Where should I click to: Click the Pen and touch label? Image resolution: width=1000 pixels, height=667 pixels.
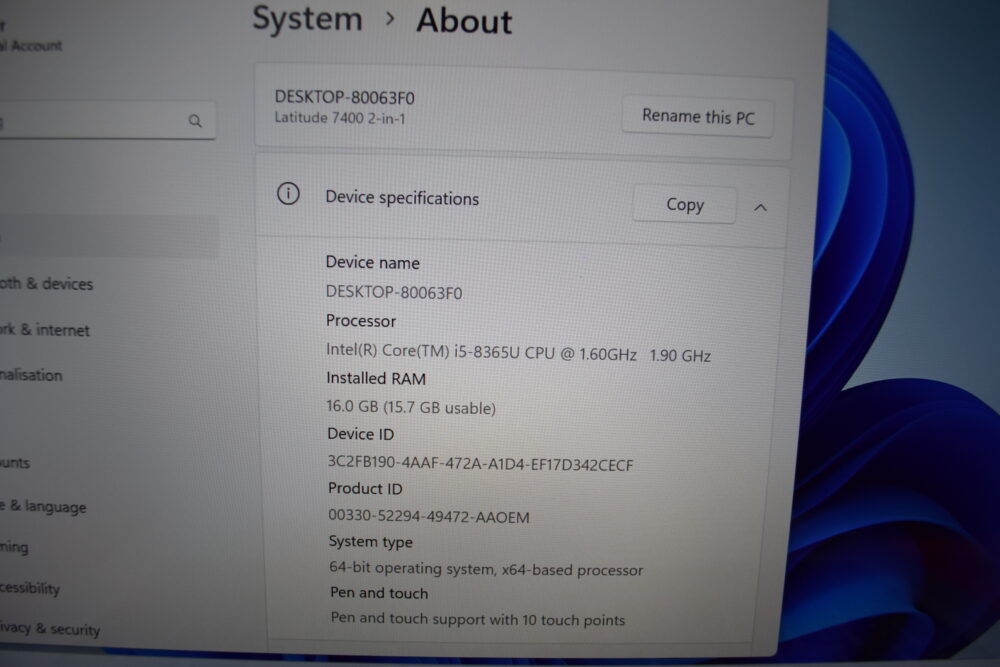coord(379,593)
